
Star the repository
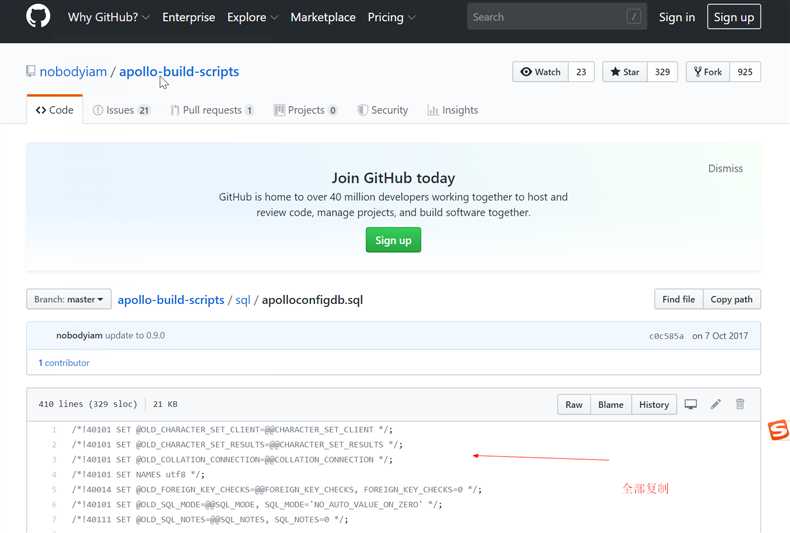pos(625,72)
